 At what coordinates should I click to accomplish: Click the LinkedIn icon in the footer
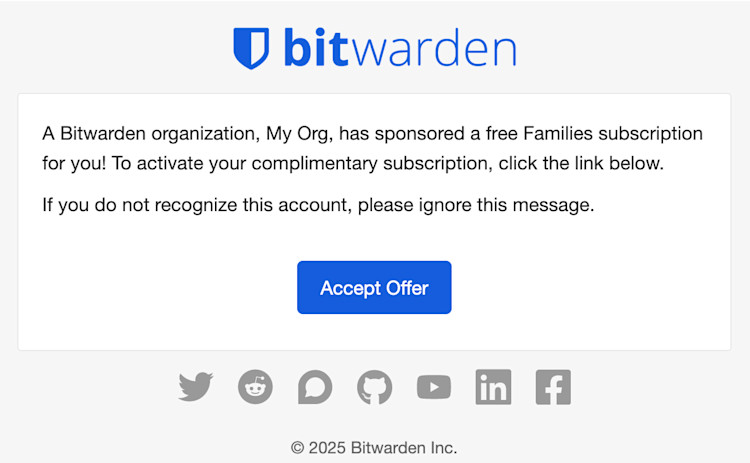point(493,387)
